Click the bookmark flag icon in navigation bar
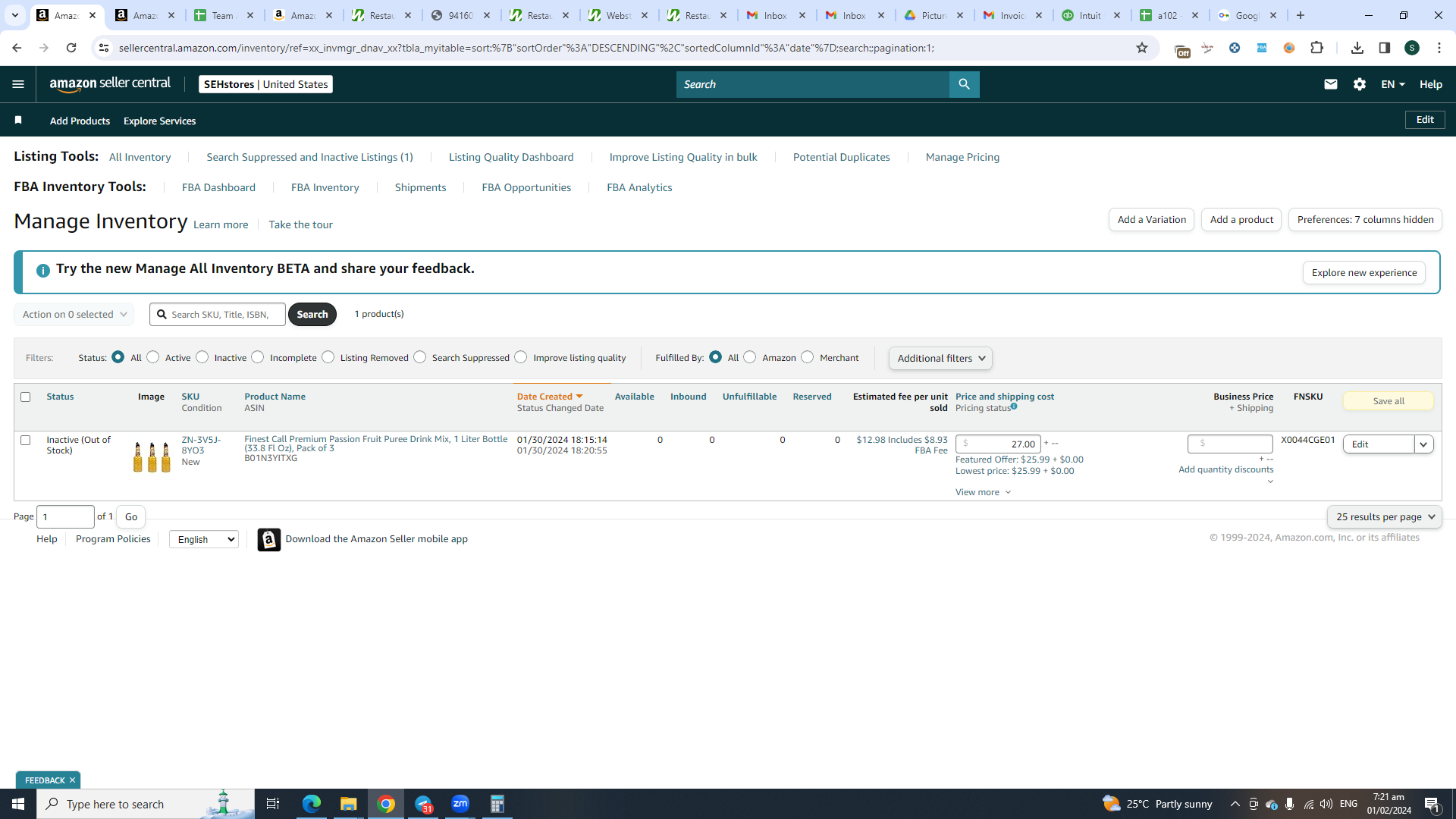The height and width of the screenshot is (819, 1456). pyautogui.click(x=18, y=120)
